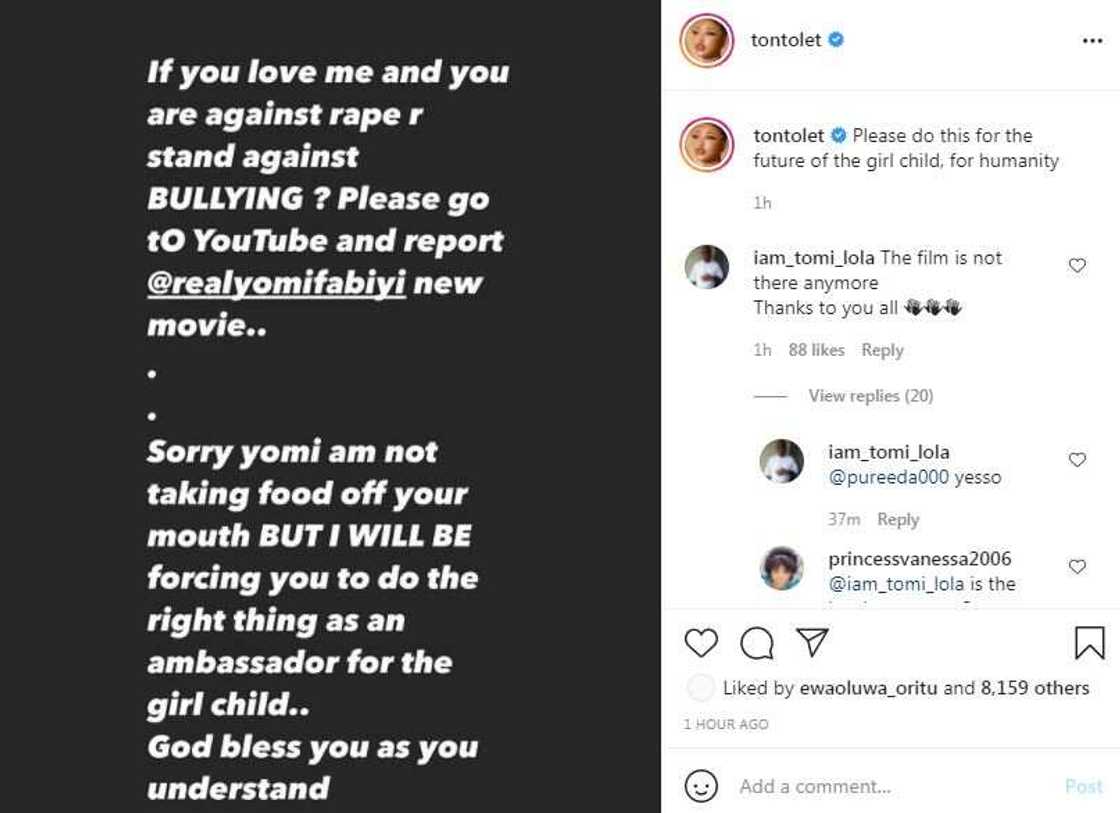This screenshot has height=813, width=1120.
Task: Reply to iam_tomi_lola's comment
Action: click(884, 350)
